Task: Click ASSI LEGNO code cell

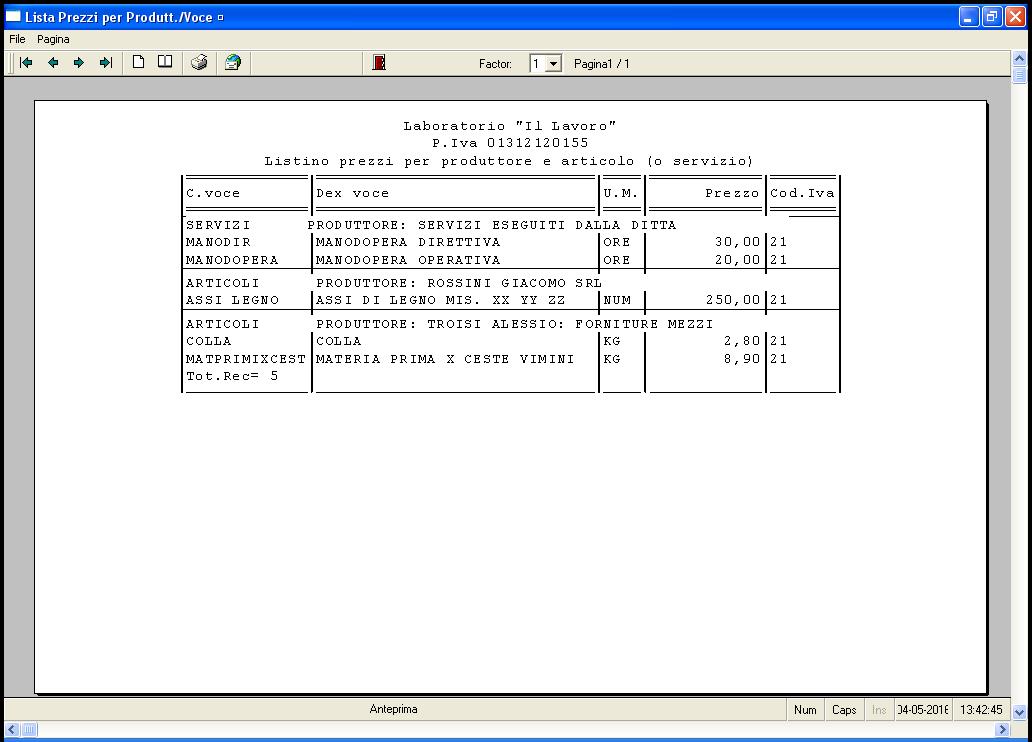Action: [232, 300]
